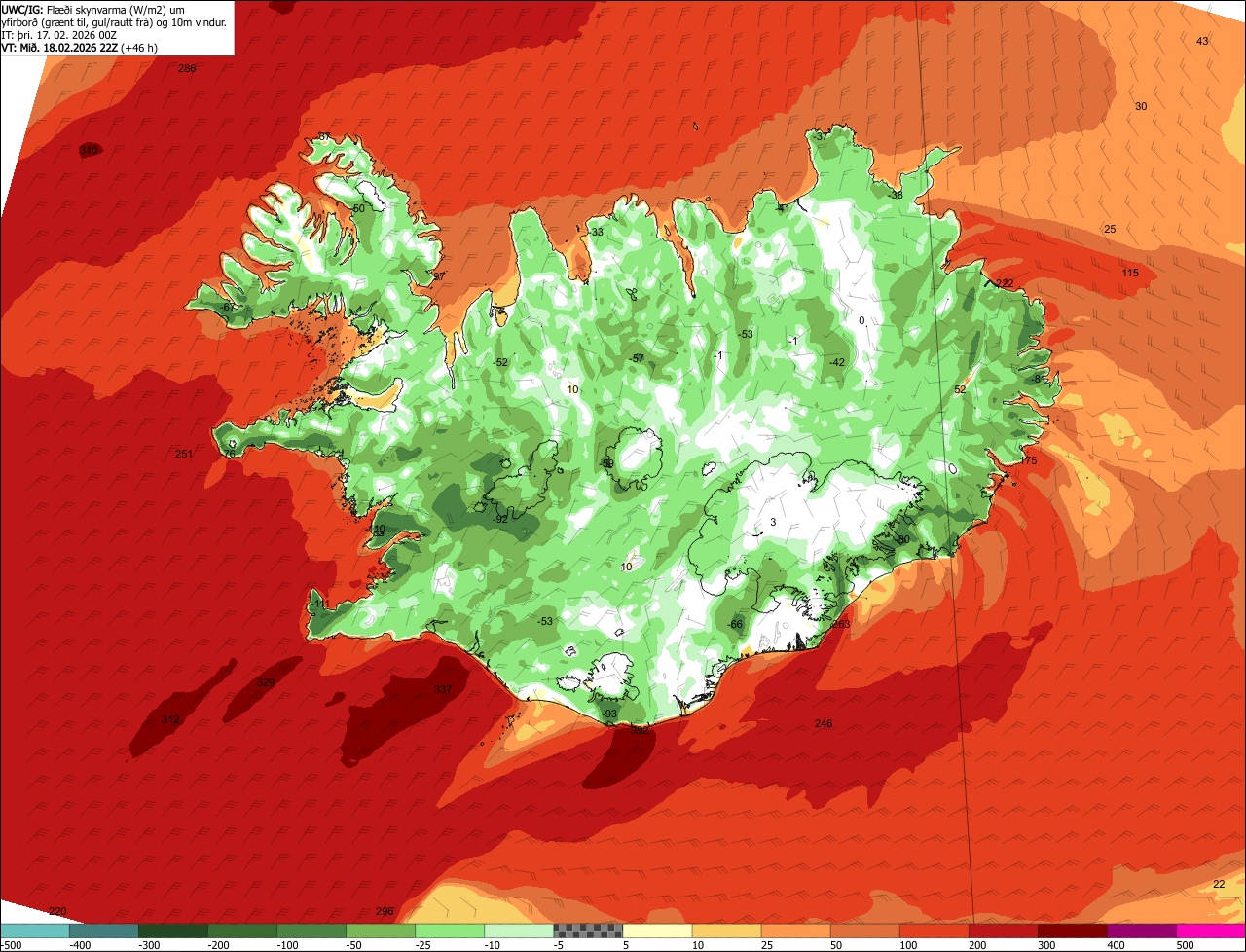Click the map value -57

tap(637, 358)
